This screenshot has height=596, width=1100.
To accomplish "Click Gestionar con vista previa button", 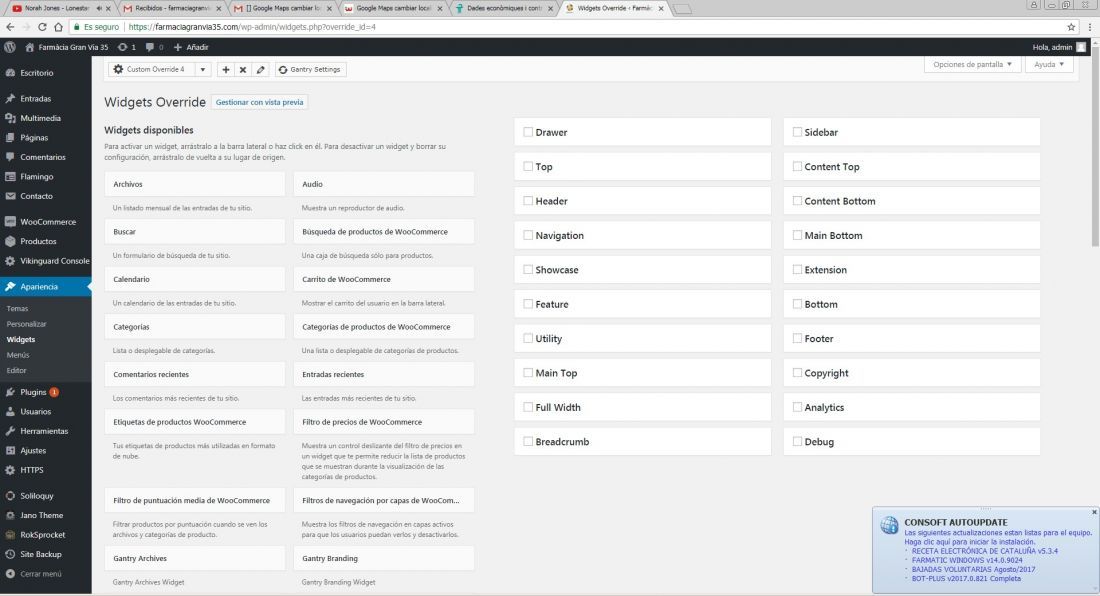I will 260,102.
